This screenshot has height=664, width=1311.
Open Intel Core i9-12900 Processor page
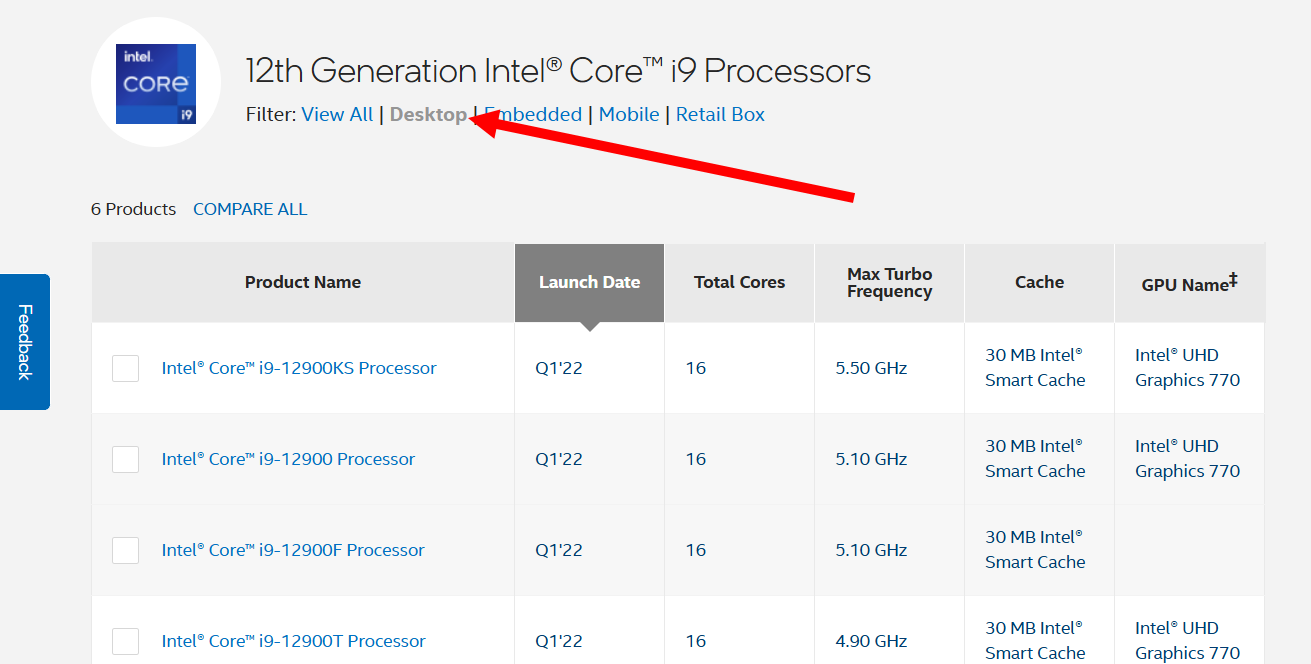point(288,459)
